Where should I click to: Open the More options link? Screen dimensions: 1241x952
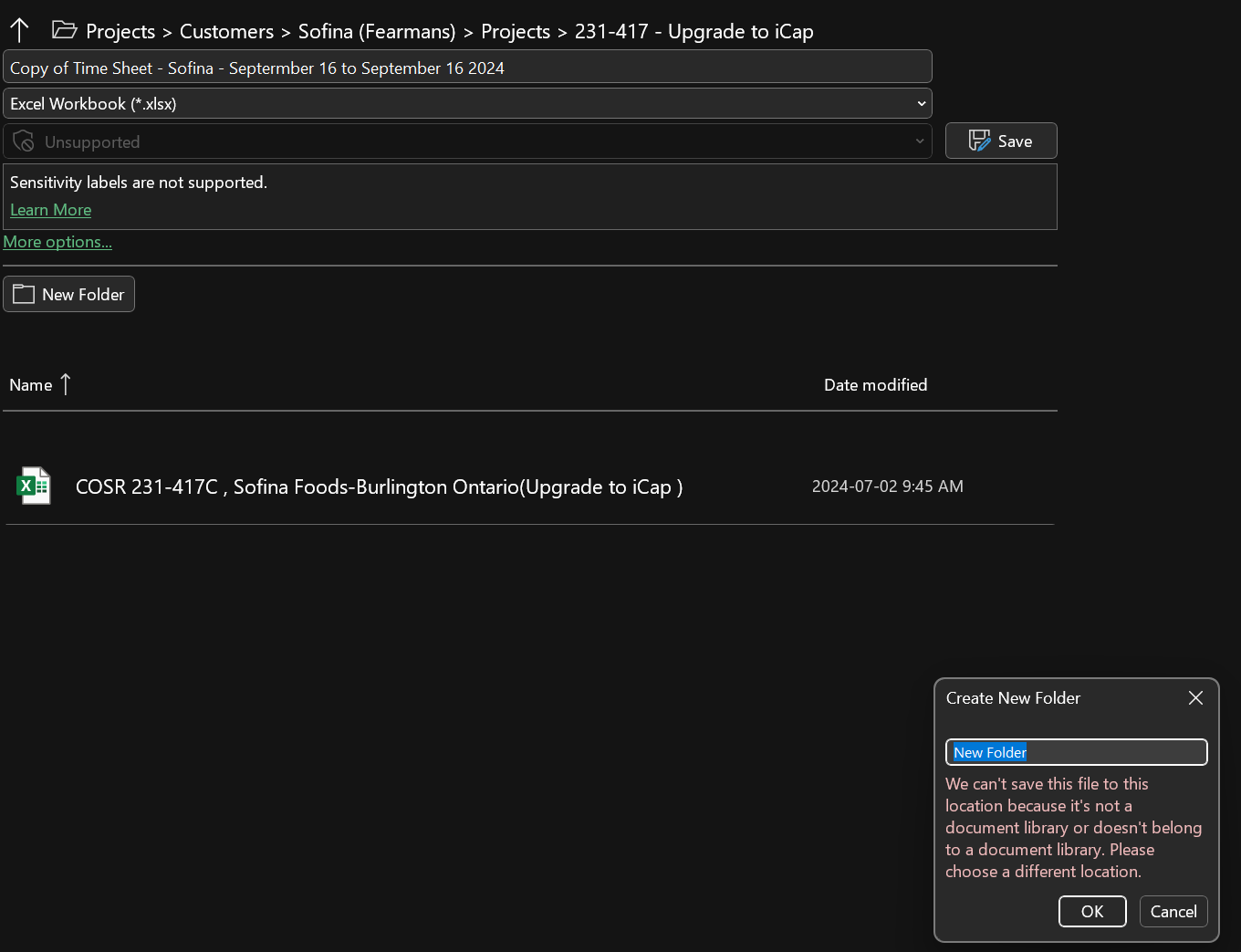(x=57, y=242)
